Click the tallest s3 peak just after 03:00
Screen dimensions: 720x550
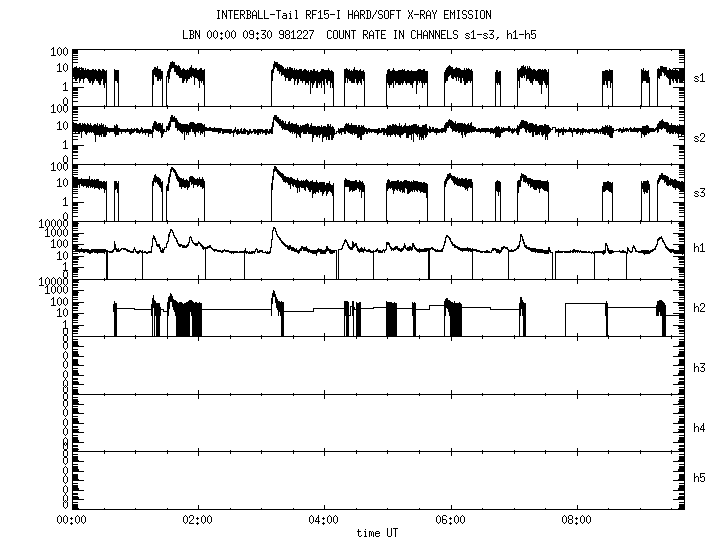(x=273, y=168)
